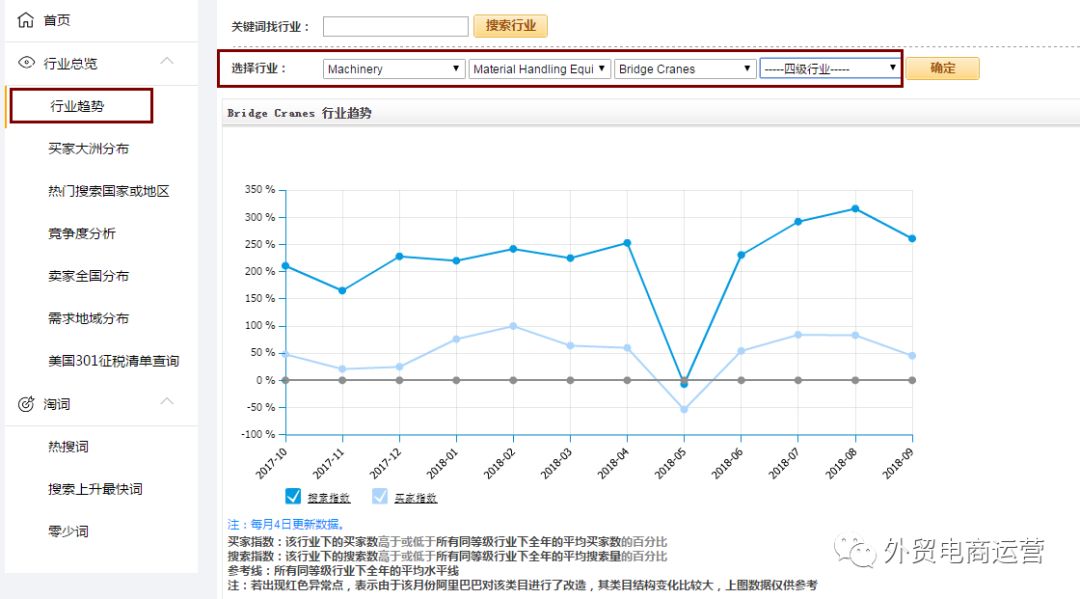Open 需求地域分布 menu item
Viewport: 1080px width, 599px height.
click(x=88, y=318)
